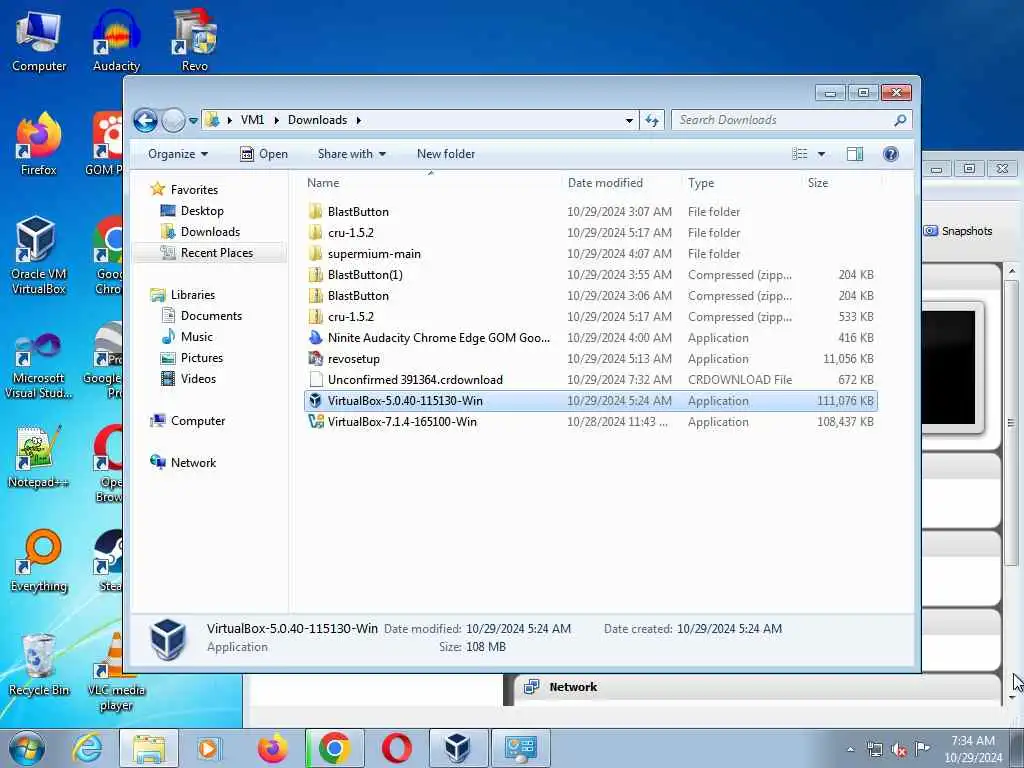Sort by Size column header
The height and width of the screenshot is (768, 1024).
click(841, 183)
